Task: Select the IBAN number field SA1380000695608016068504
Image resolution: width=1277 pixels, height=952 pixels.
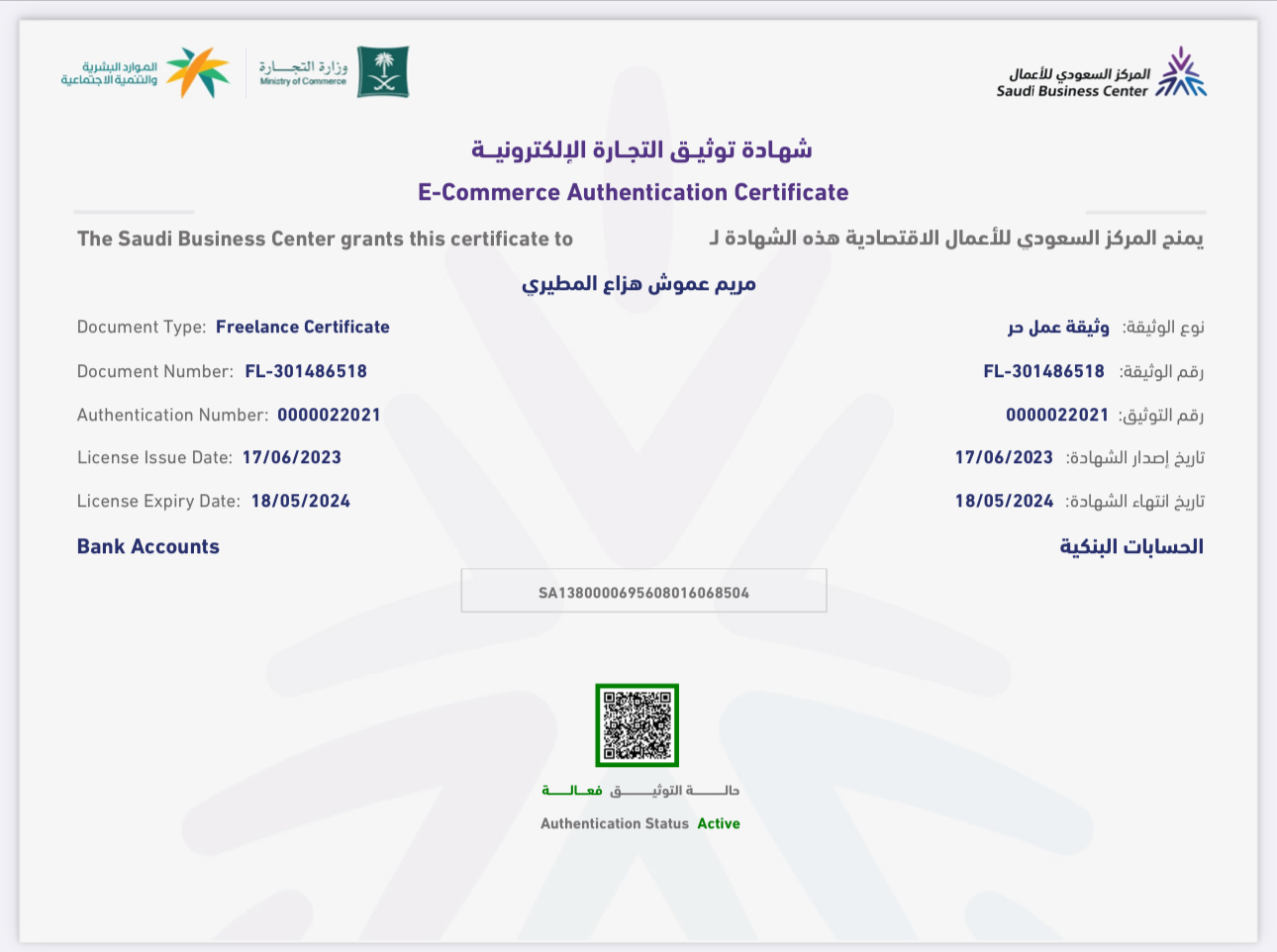Action: point(643,592)
